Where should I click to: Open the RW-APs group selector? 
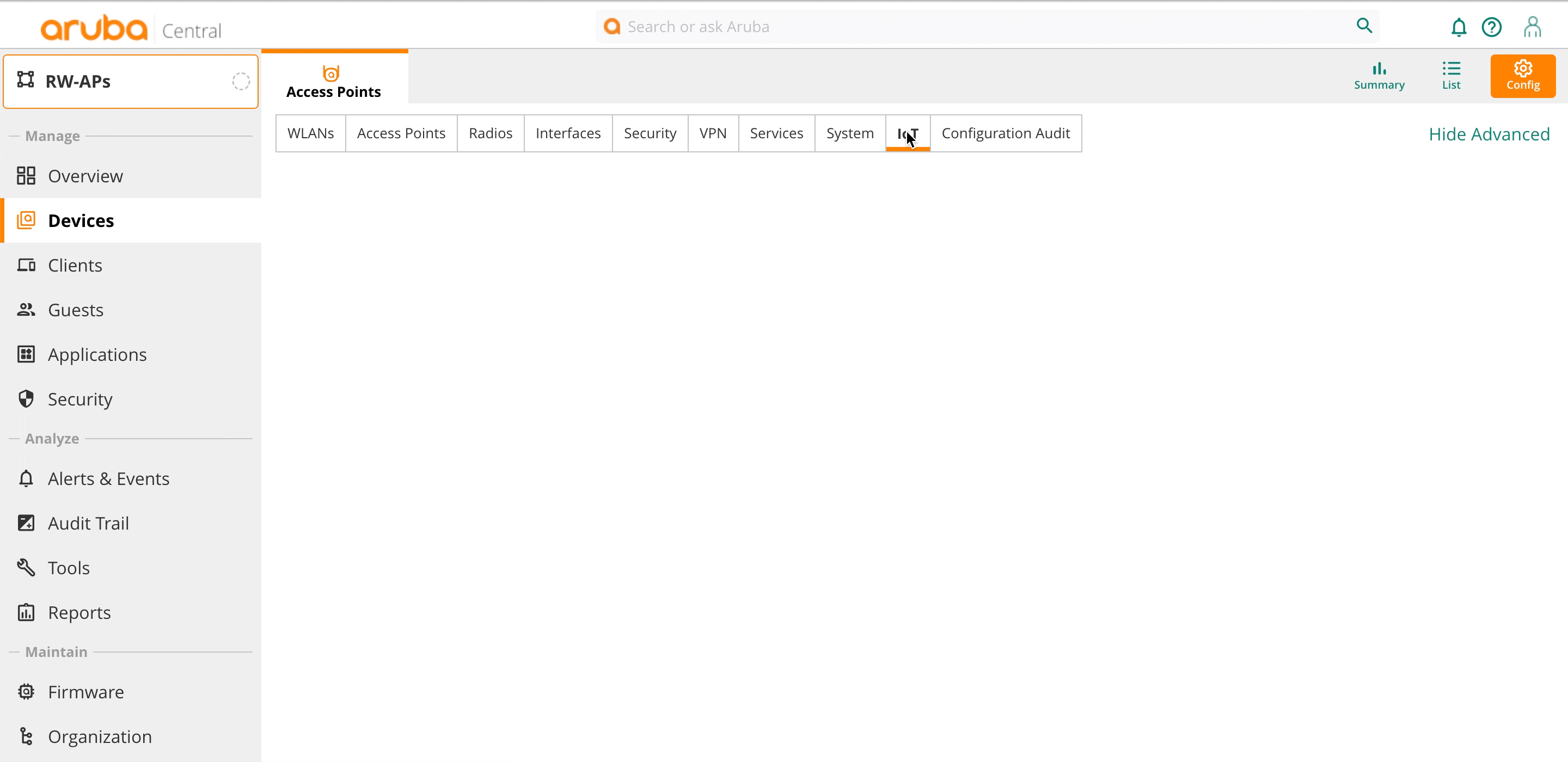(130, 81)
